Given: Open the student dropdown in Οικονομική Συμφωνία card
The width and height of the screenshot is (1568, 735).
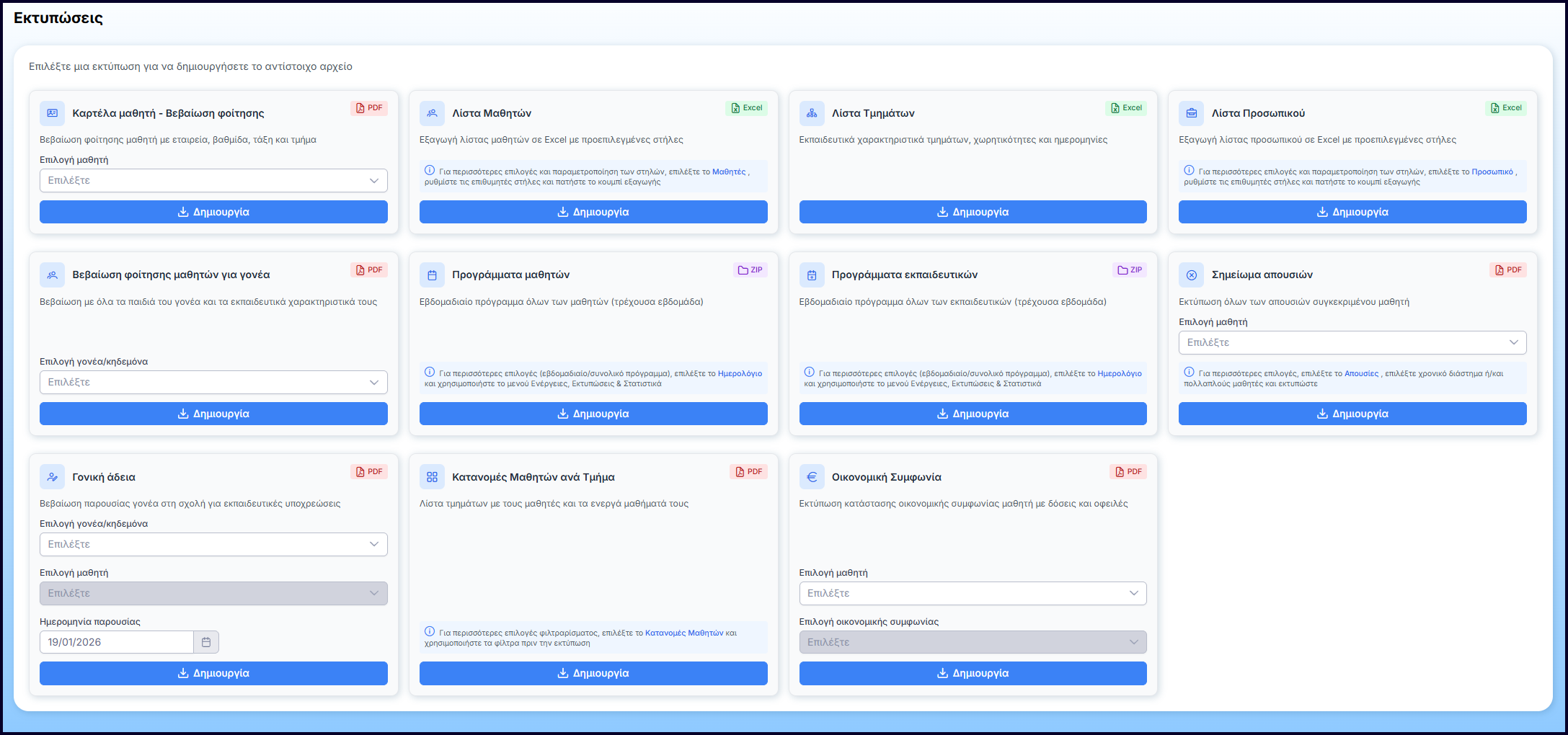Looking at the screenshot, I should (973, 593).
